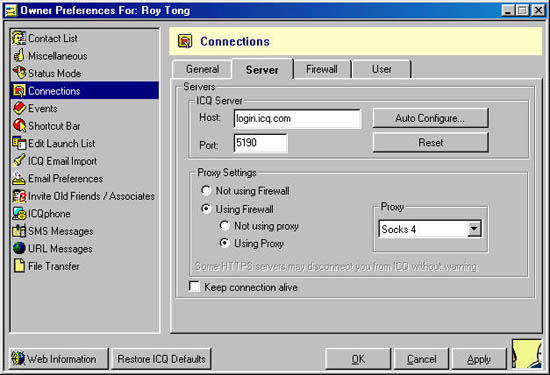550x375 pixels.
Task: Click the Invite Old Friends icon
Action: pos(19,196)
